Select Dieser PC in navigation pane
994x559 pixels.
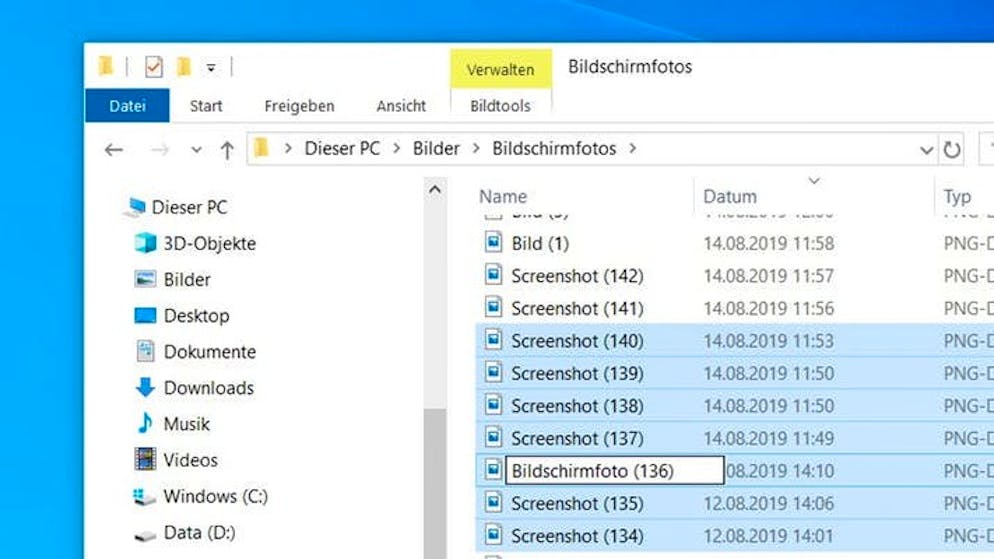(189, 207)
